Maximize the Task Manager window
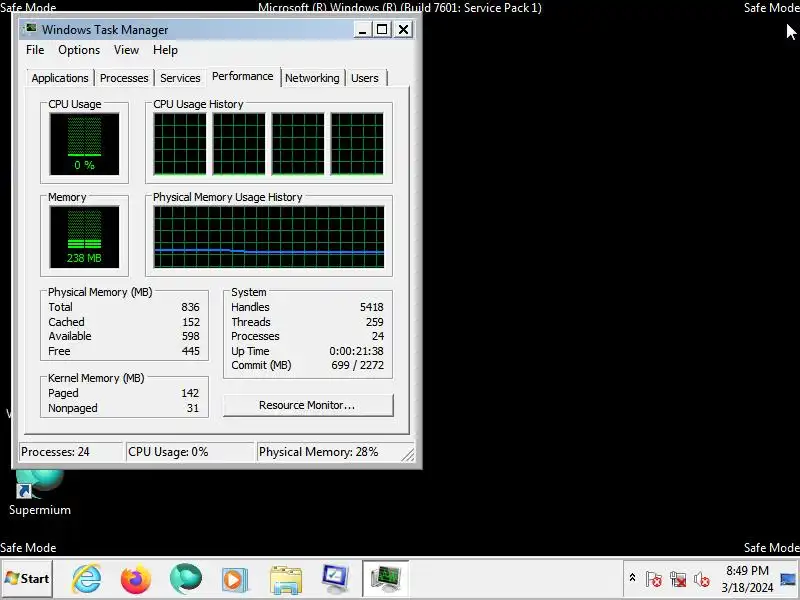The image size is (800, 600). point(382,30)
